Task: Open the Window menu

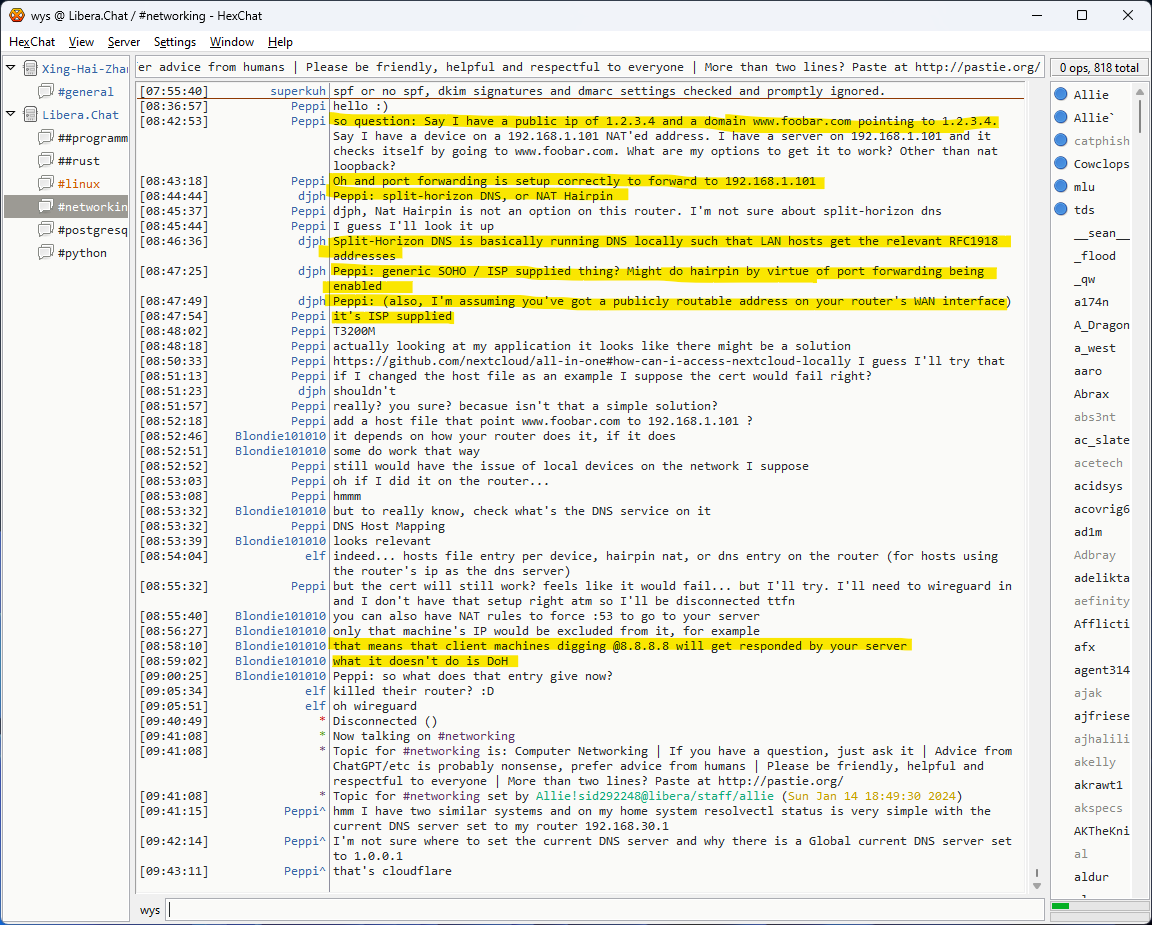Action: pos(231,42)
